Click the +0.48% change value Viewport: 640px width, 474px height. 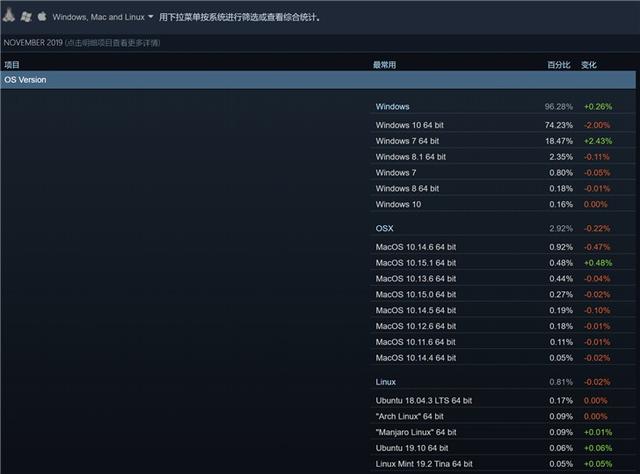click(x=598, y=263)
